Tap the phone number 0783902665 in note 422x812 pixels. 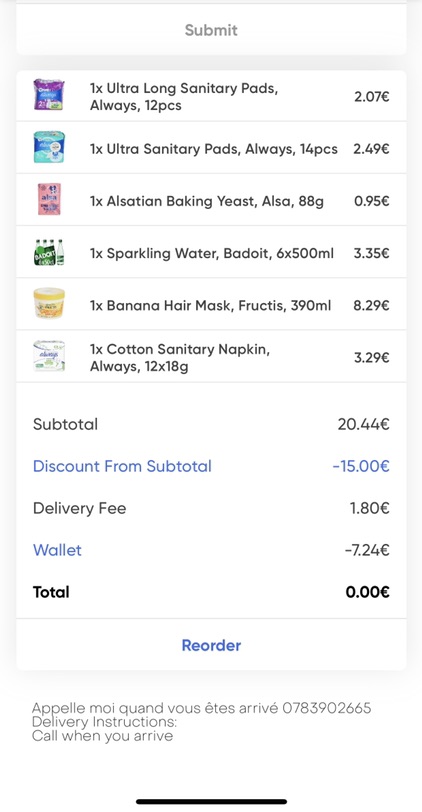click(x=327, y=708)
